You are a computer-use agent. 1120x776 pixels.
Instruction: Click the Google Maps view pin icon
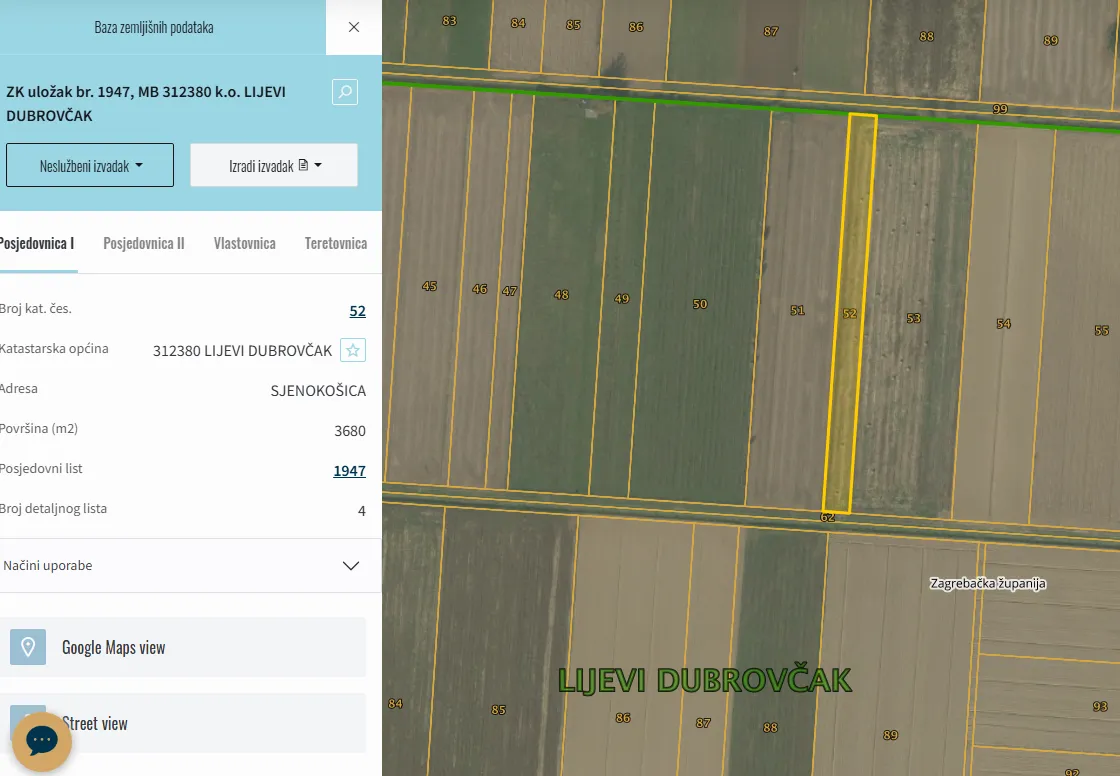[28, 647]
